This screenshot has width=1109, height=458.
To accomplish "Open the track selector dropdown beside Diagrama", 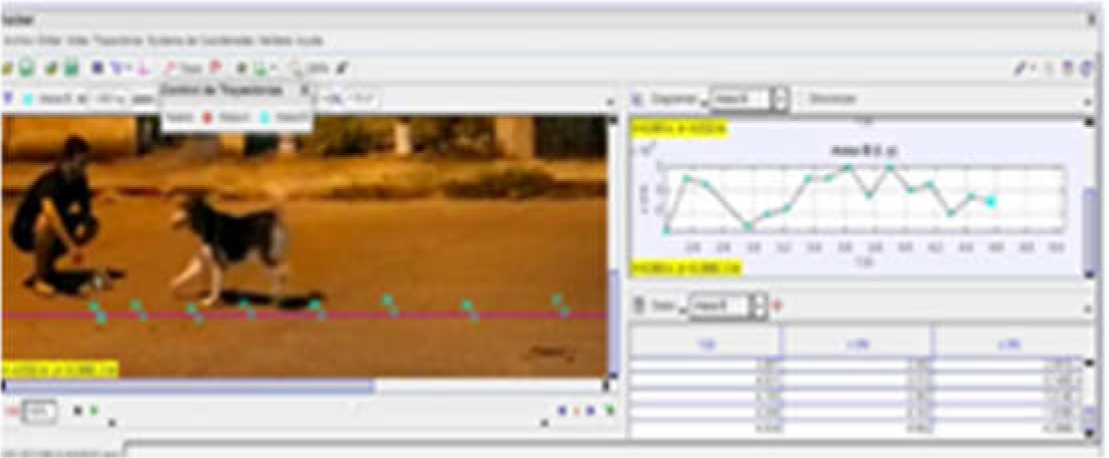I will pos(748,99).
